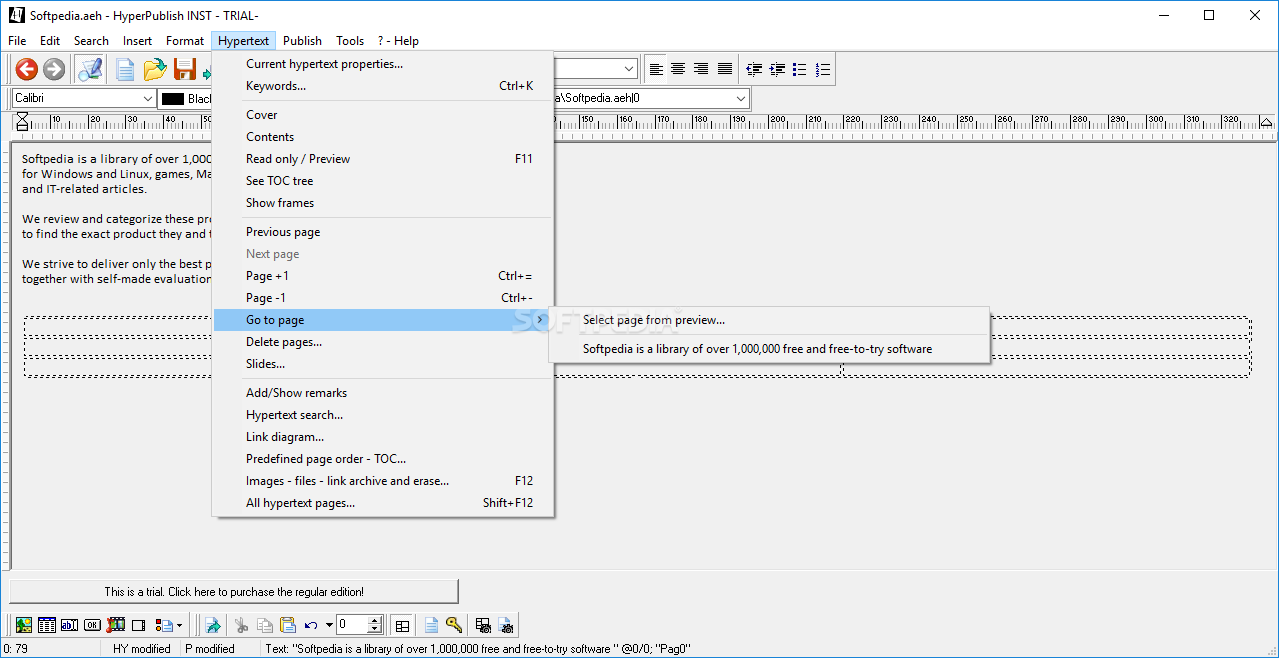Toggle the edit mode pen icon

(91, 69)
